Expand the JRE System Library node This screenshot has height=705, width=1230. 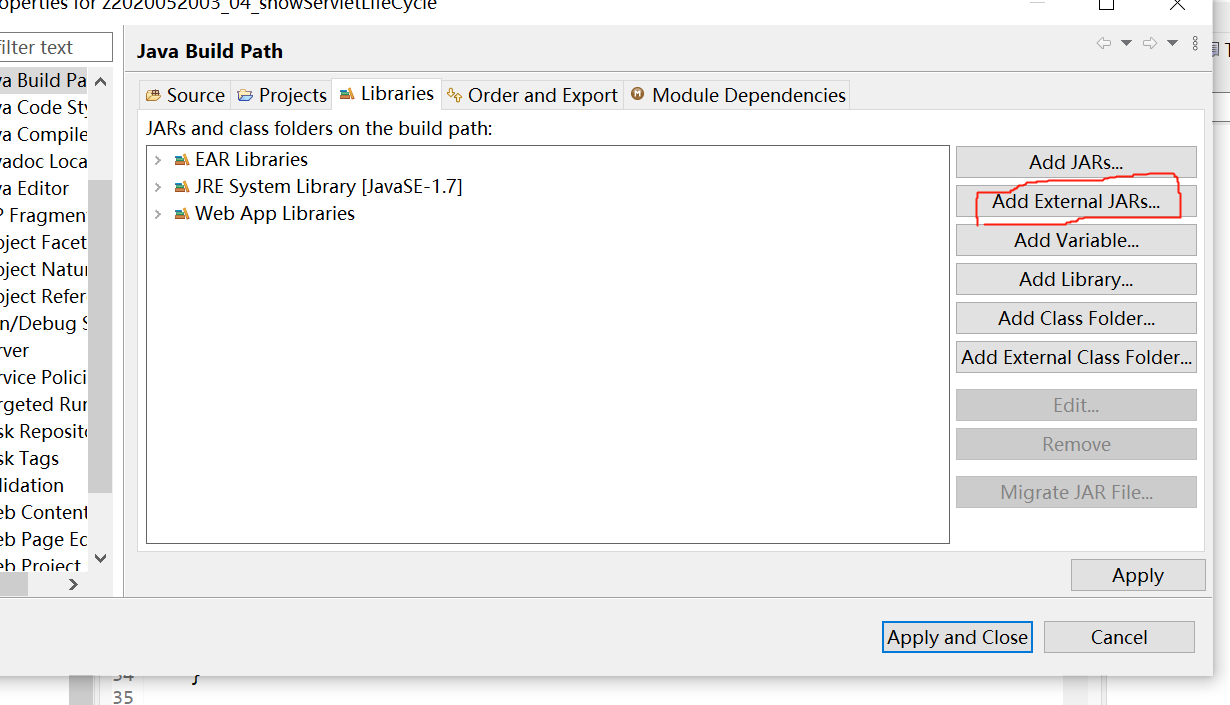pos(158,187)
